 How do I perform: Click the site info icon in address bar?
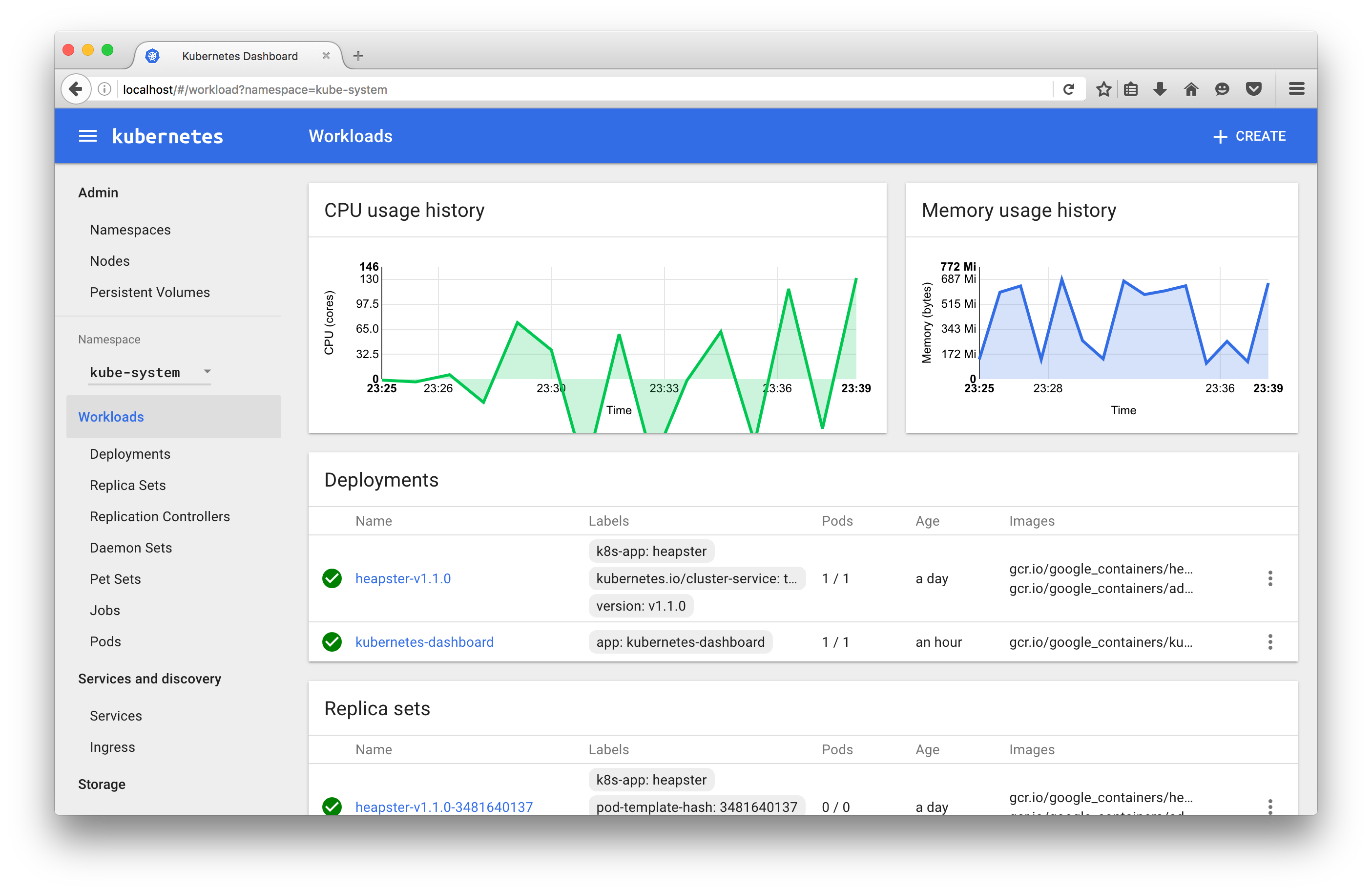pyautogui.click(x=104, y=89)
